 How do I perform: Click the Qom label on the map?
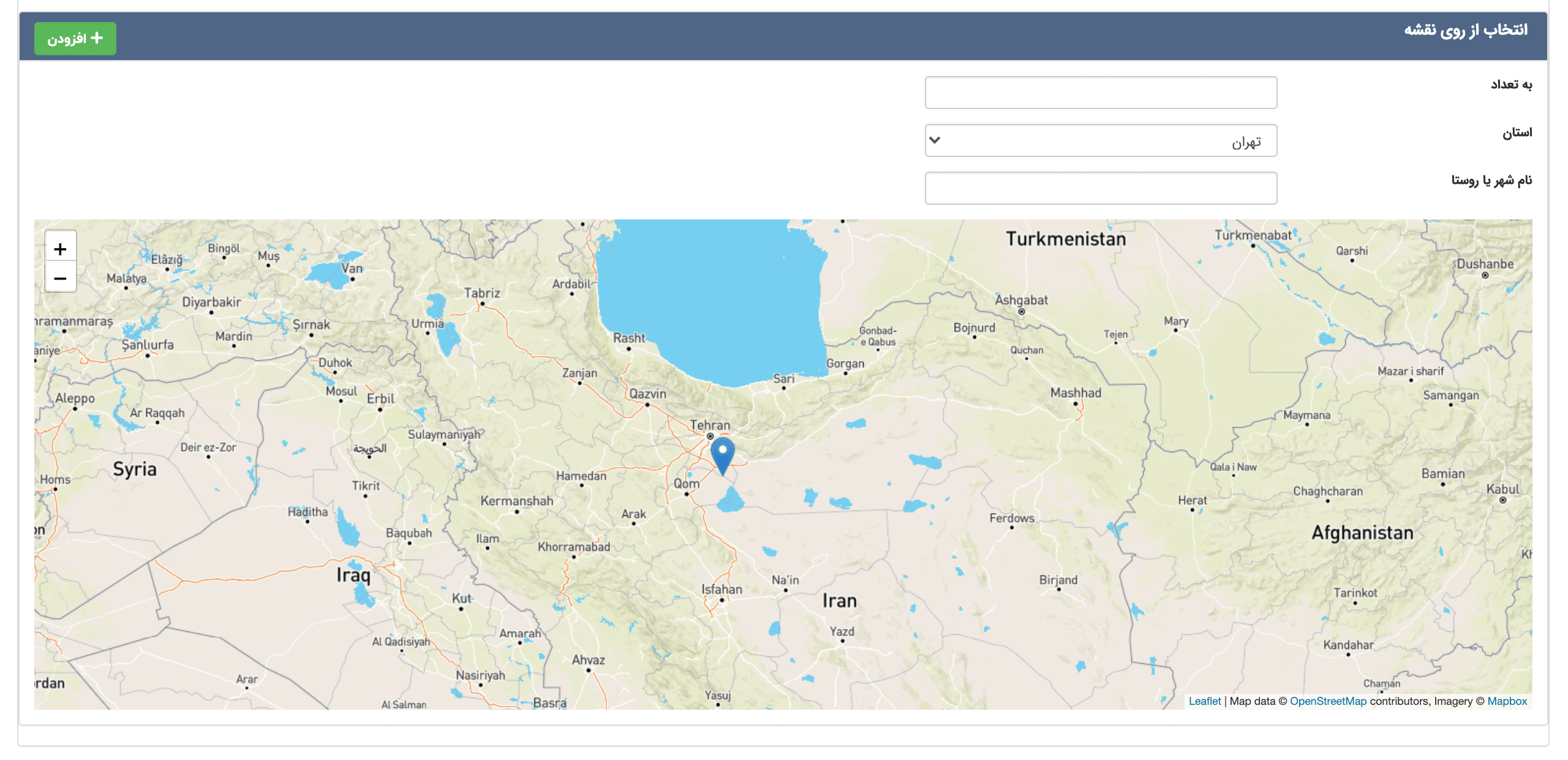click(x=686, y=484)
